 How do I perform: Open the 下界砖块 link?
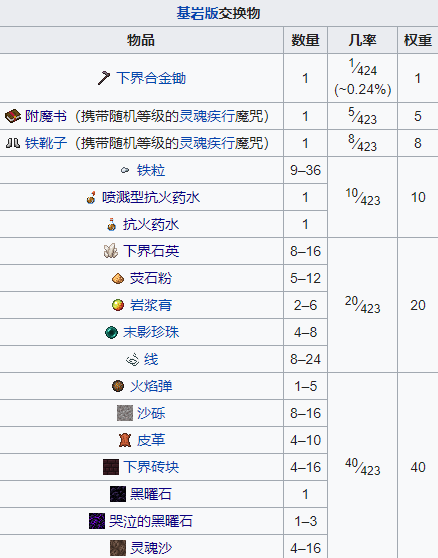tap(151, 467)
